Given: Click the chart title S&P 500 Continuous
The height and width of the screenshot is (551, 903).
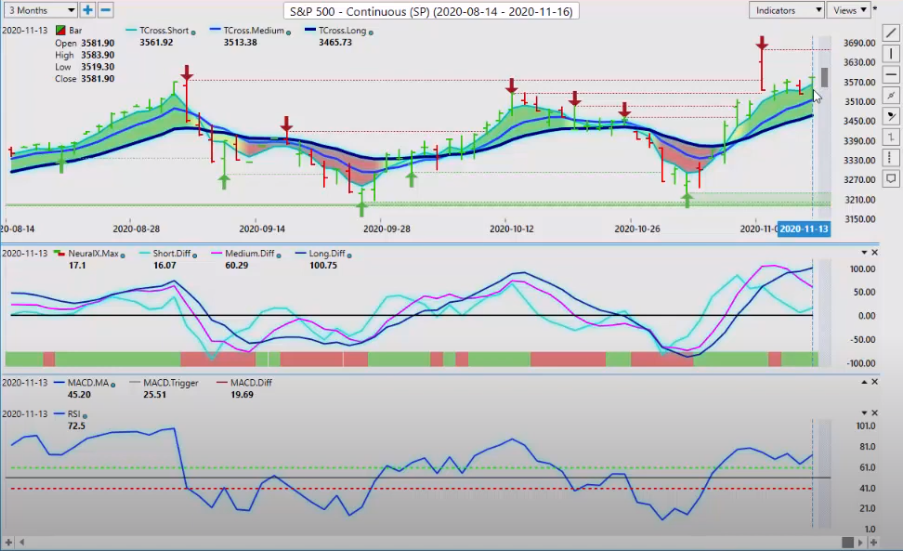Looking at the screenshot, I should (x=431, y=11).
